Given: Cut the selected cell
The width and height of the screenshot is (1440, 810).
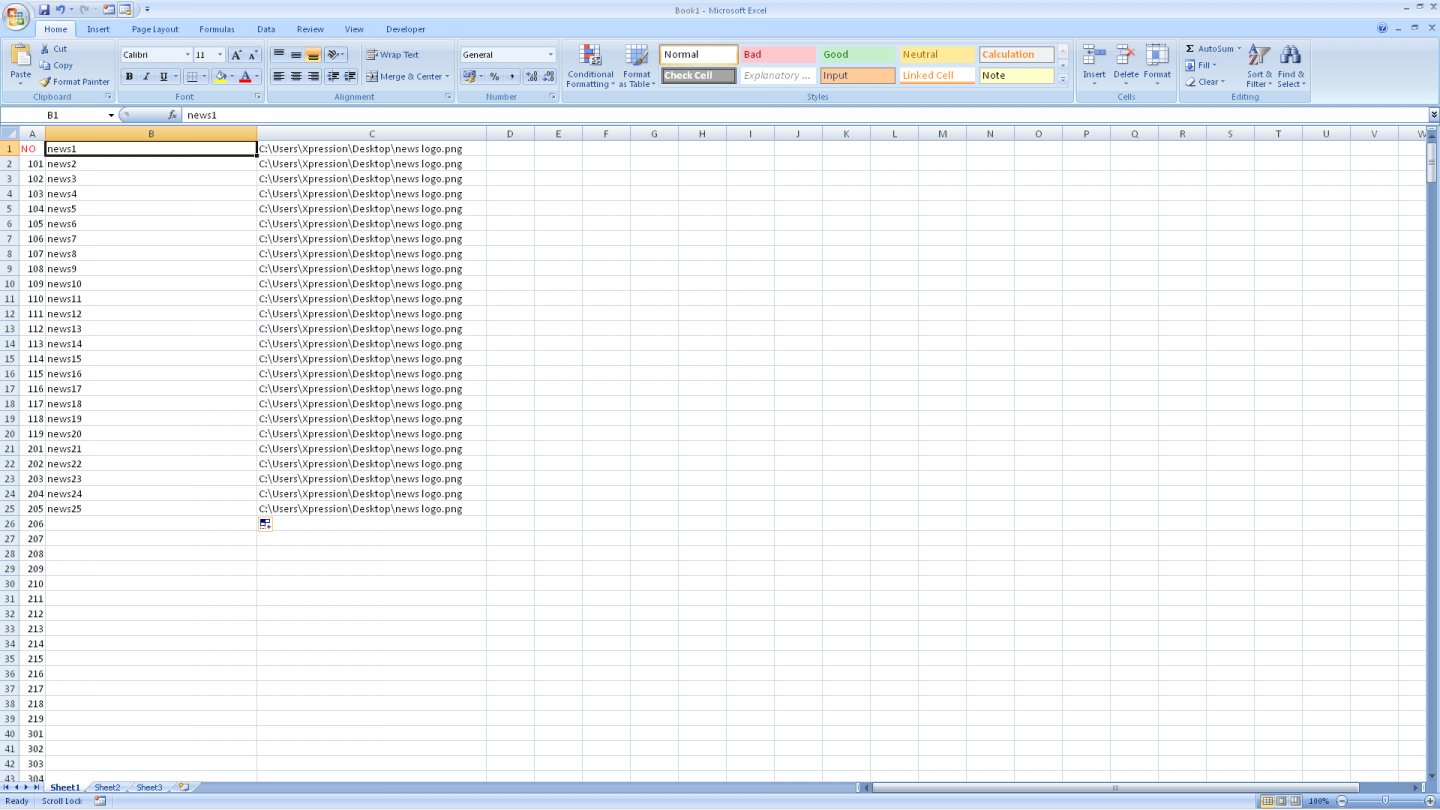Looking at the screenshot, I should [53, 49].
